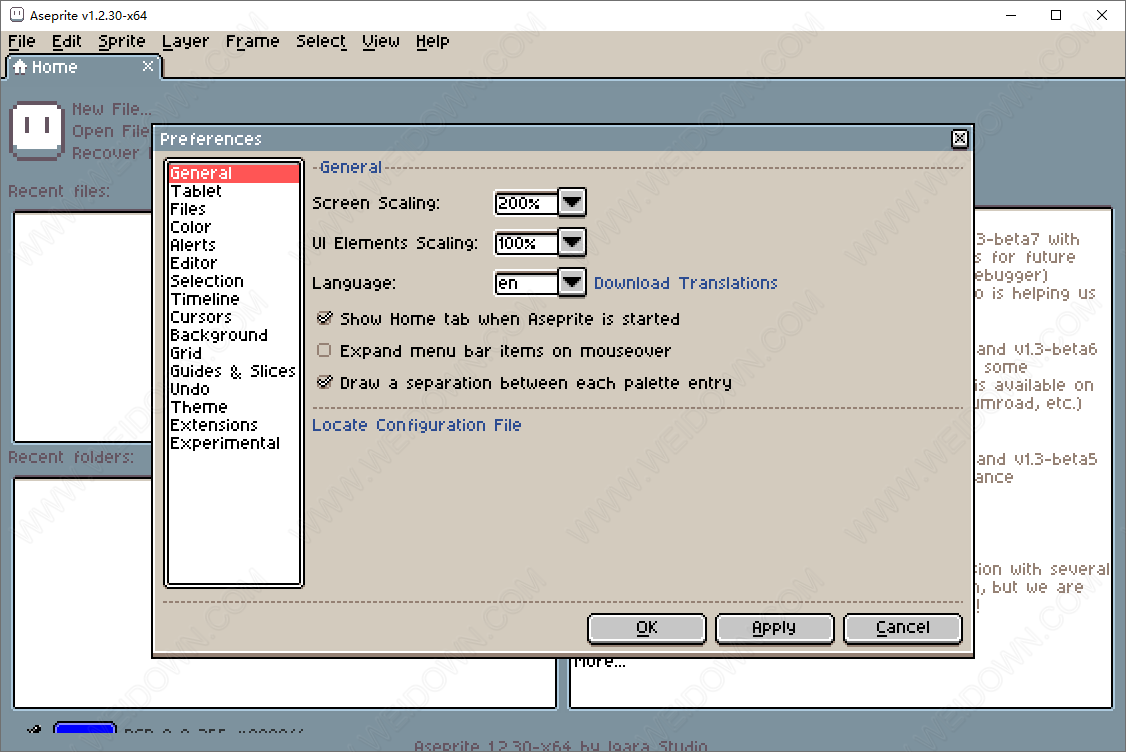Click the Cancel button

(x=903, y=628)
